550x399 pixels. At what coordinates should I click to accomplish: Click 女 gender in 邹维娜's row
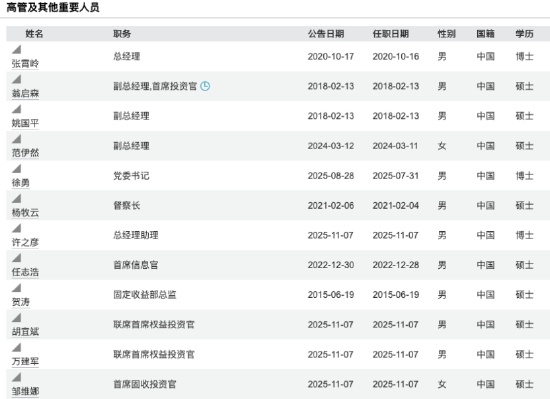[442, 384]
